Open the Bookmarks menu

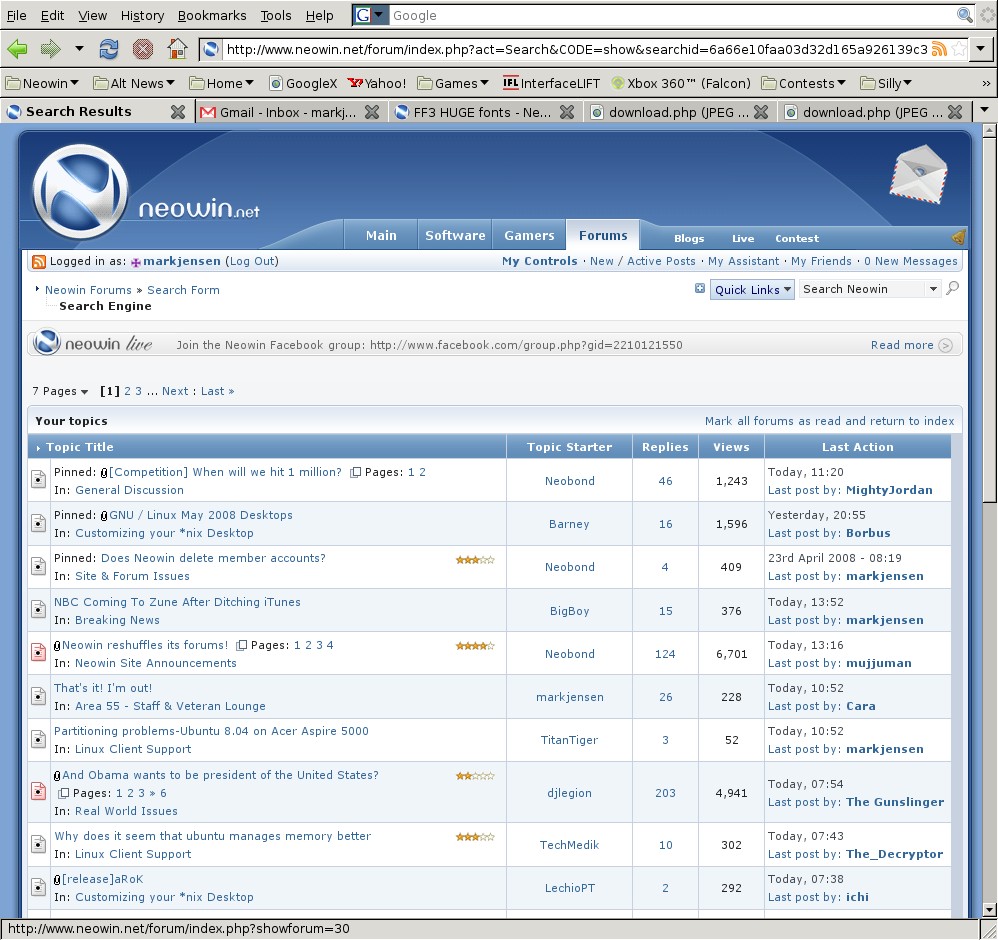pyautogui.click(x=211, y=15)
